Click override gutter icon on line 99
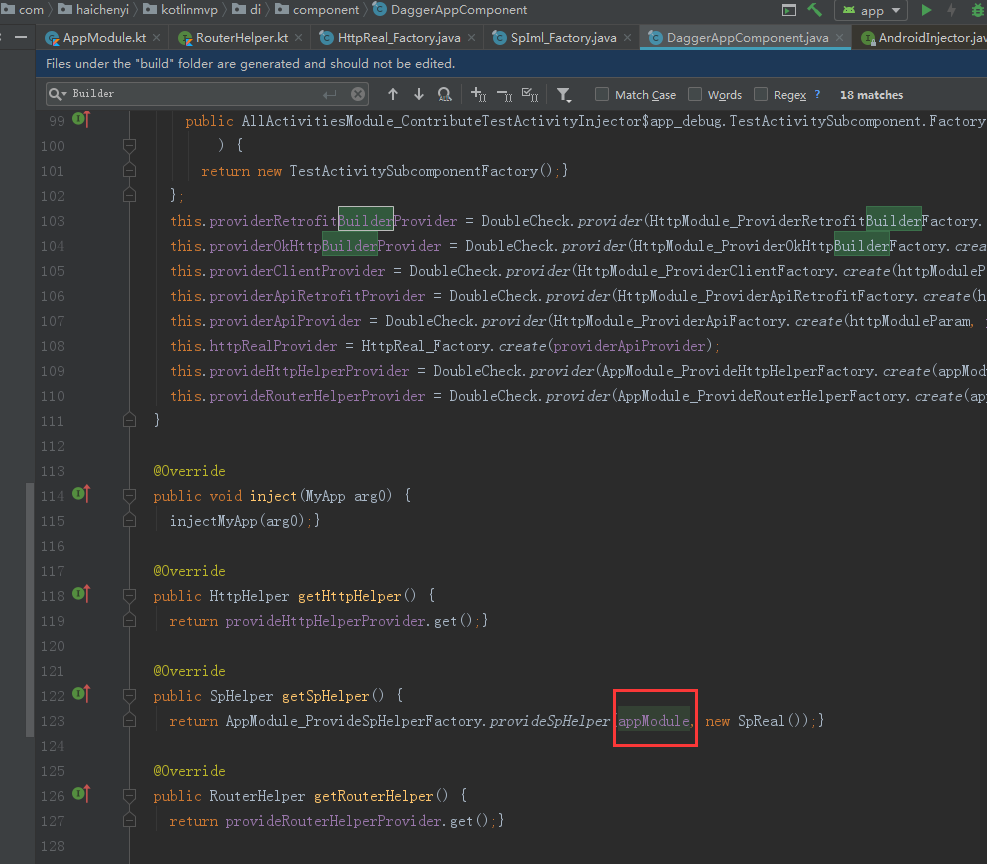Viewport: 987px width, 864px height. (81, 118)
